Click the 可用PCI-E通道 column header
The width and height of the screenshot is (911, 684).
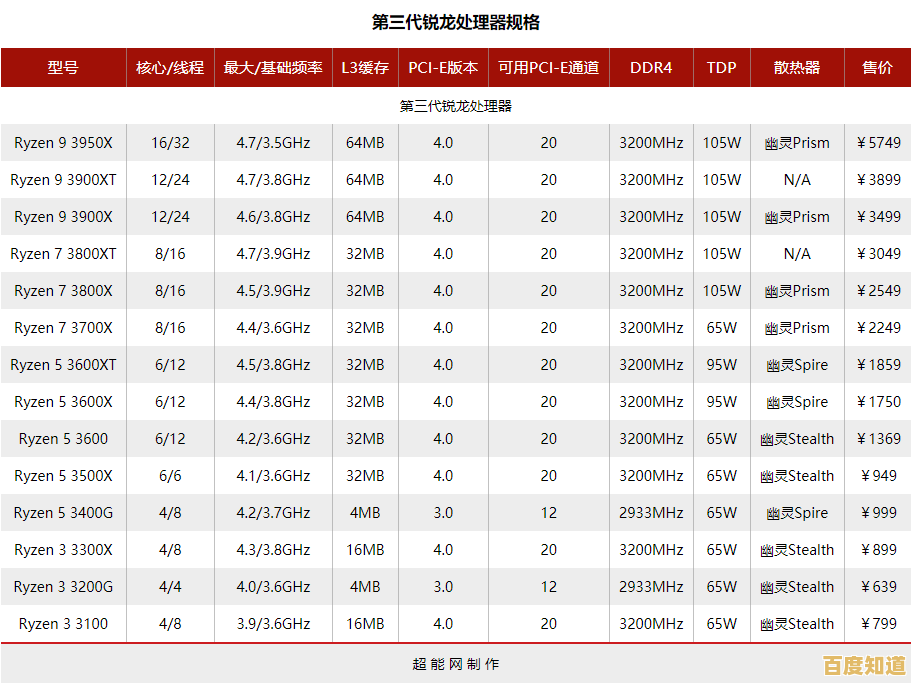[548, 67]
